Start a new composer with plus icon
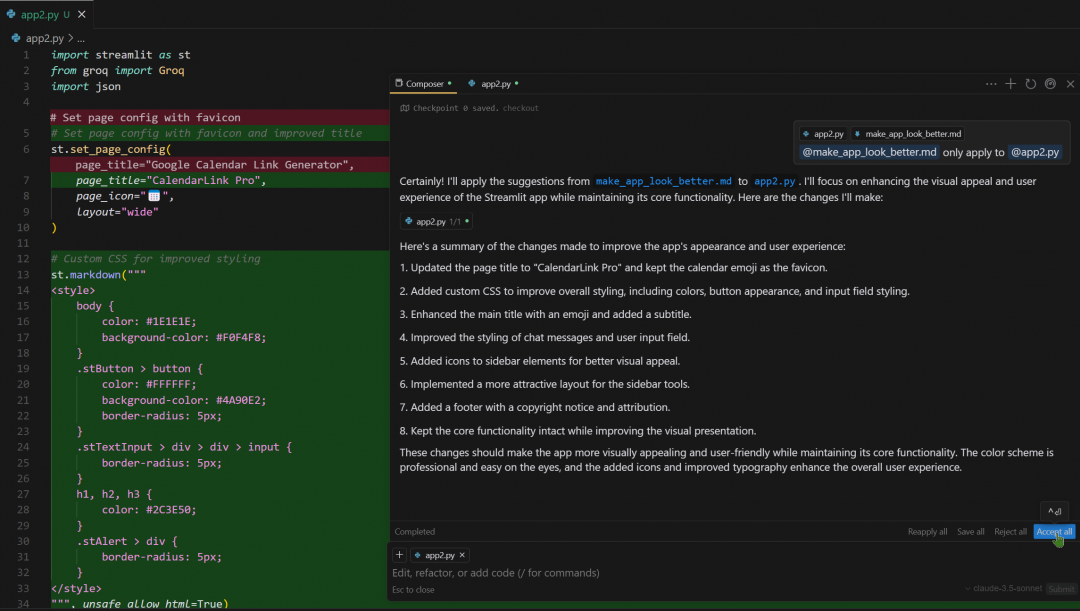Screen dimensions: 1080x611 click(x=1010, y=84)
